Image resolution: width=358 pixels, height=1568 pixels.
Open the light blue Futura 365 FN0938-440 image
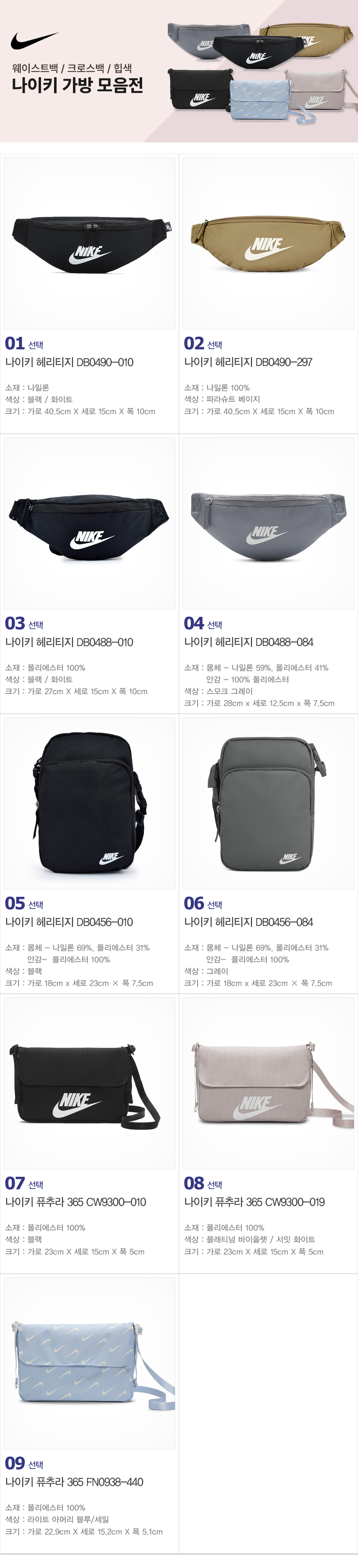point(89,1363)
